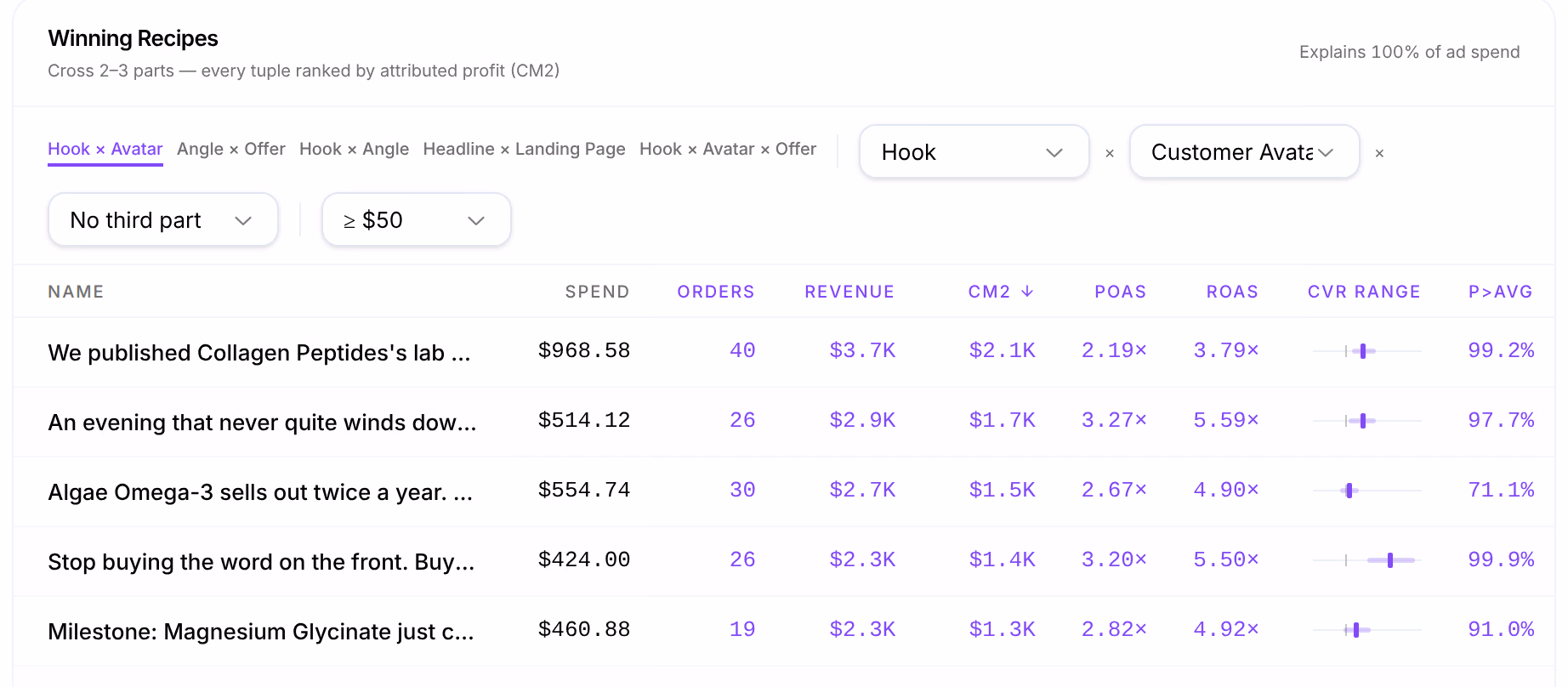Remove the Customer Avatar part with its × icon
Screen dimensions: 1568x687
click(1379, 153)
